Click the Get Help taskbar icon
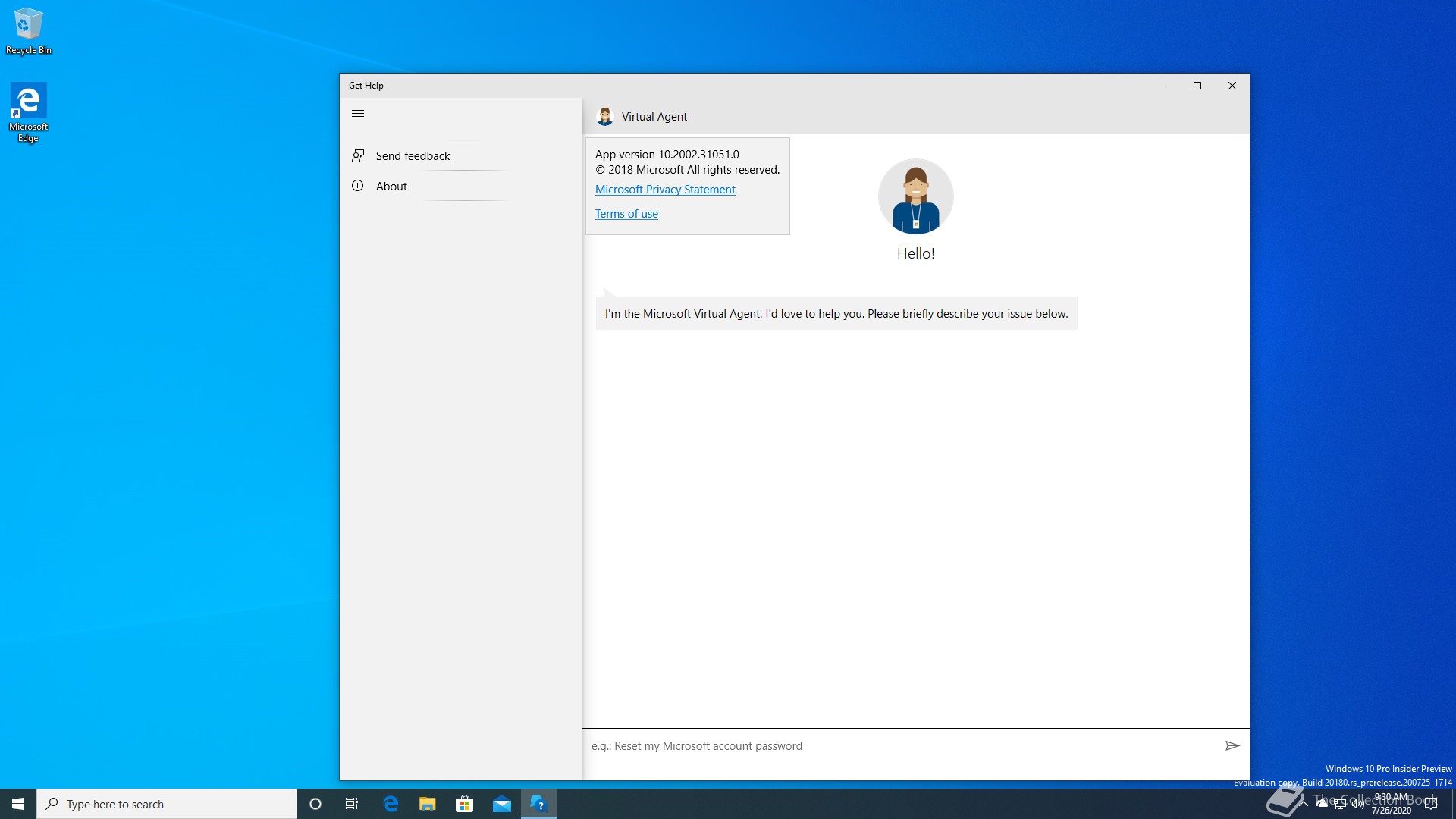 tap(539, 804)
